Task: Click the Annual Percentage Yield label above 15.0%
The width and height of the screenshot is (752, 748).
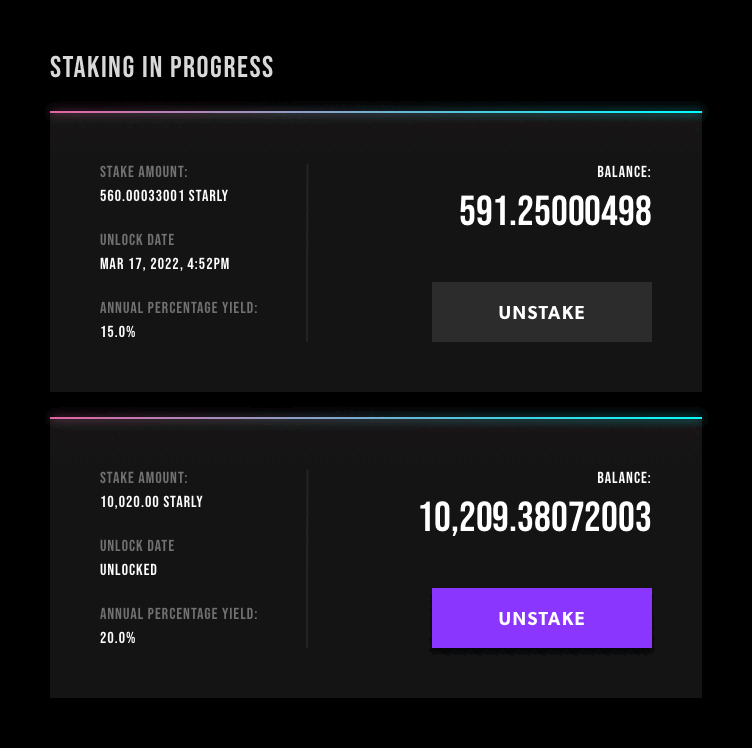Action: 179,308
